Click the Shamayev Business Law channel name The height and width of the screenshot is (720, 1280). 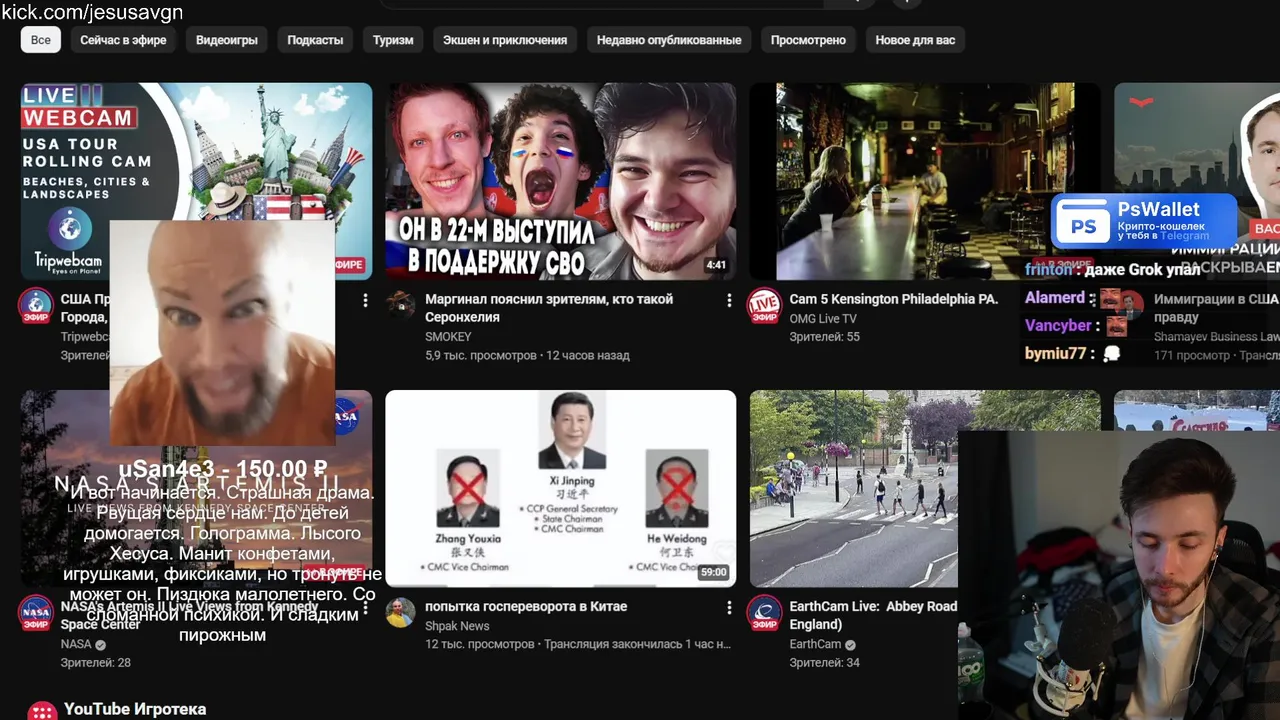1216,337
